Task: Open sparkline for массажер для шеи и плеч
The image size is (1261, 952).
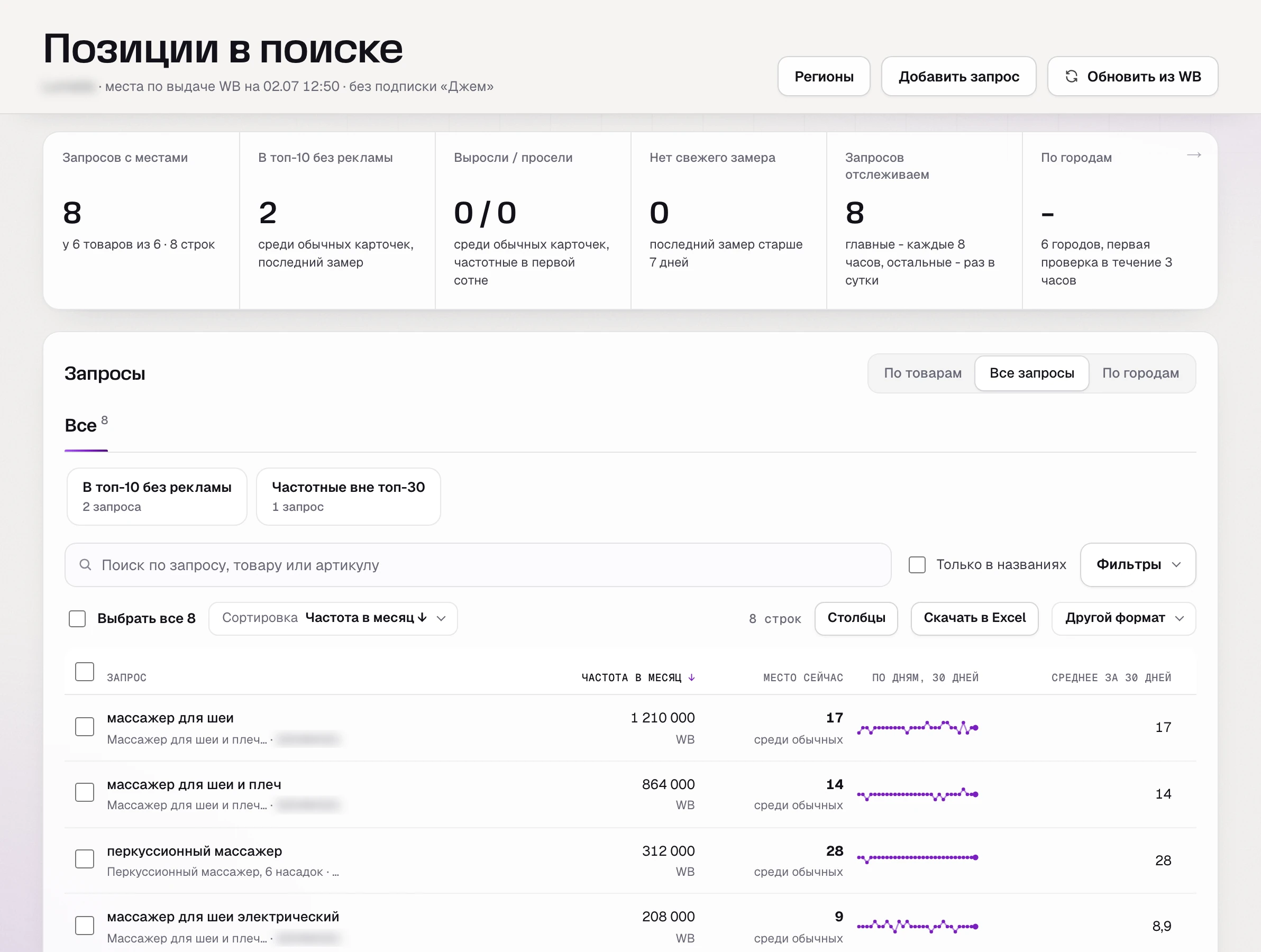Action: click(917, 794)
